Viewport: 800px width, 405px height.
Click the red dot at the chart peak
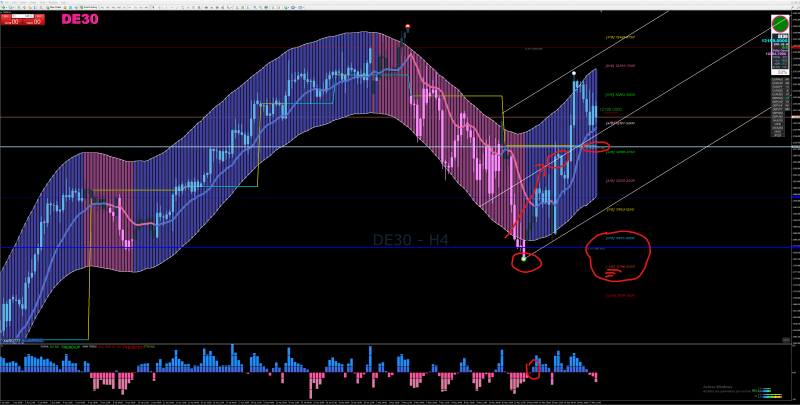[407, 26]
